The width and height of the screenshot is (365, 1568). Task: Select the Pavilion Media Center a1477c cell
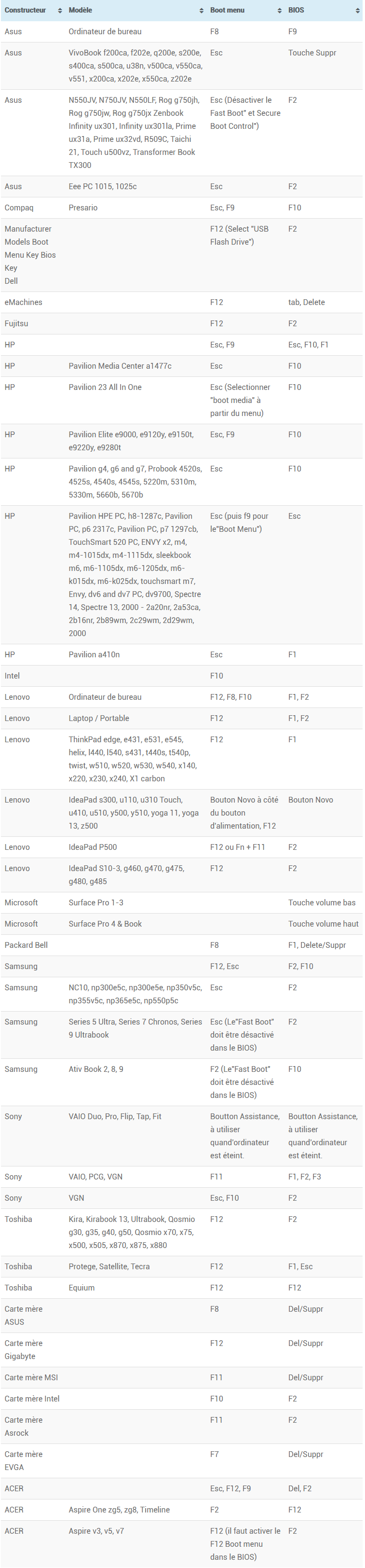(x=120, y=366)
